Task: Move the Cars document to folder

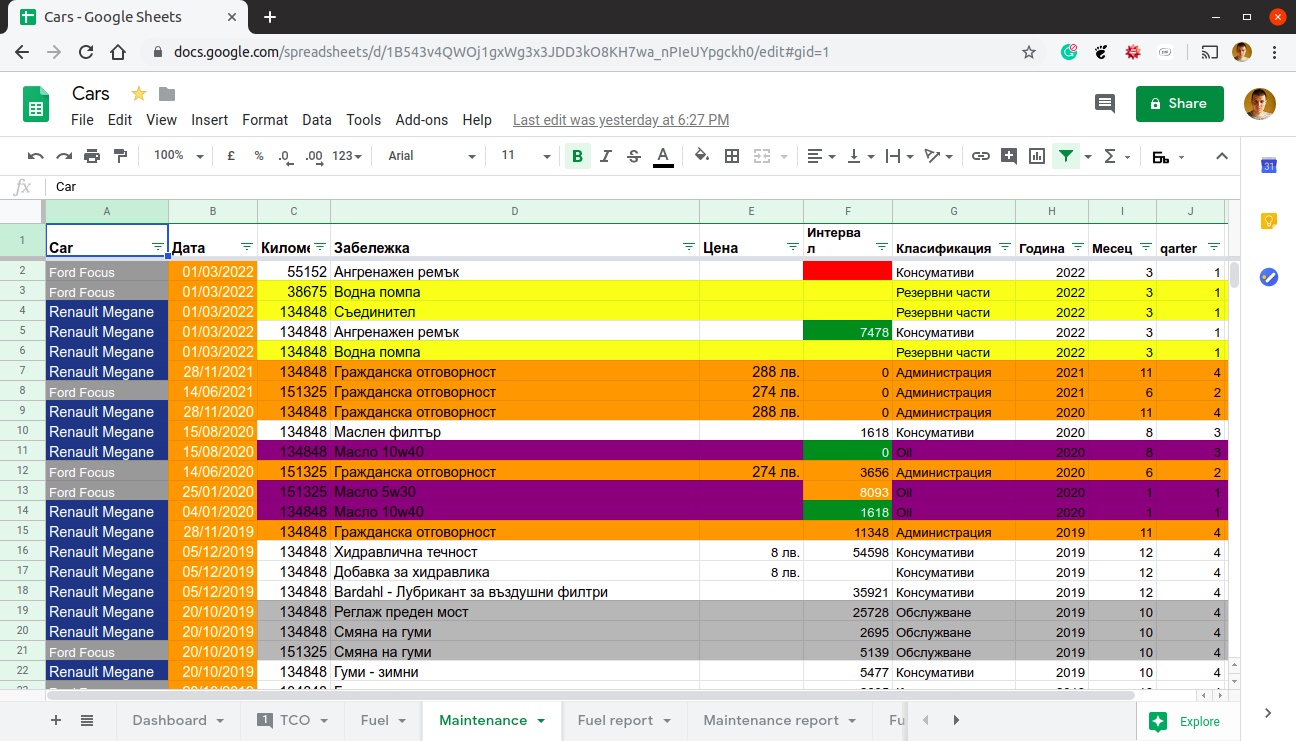Action: pyautogui.click(x=167, y=94)
